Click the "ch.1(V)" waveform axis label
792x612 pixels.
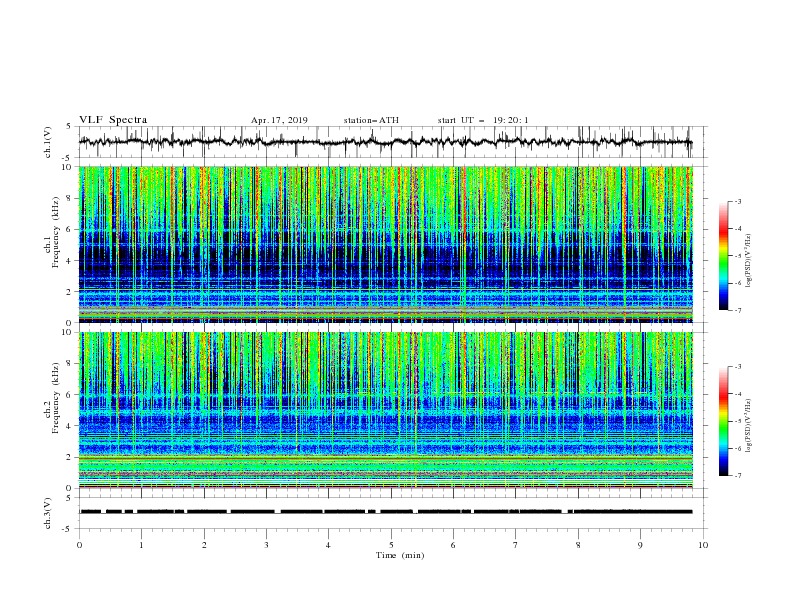[x=48, y=142]
